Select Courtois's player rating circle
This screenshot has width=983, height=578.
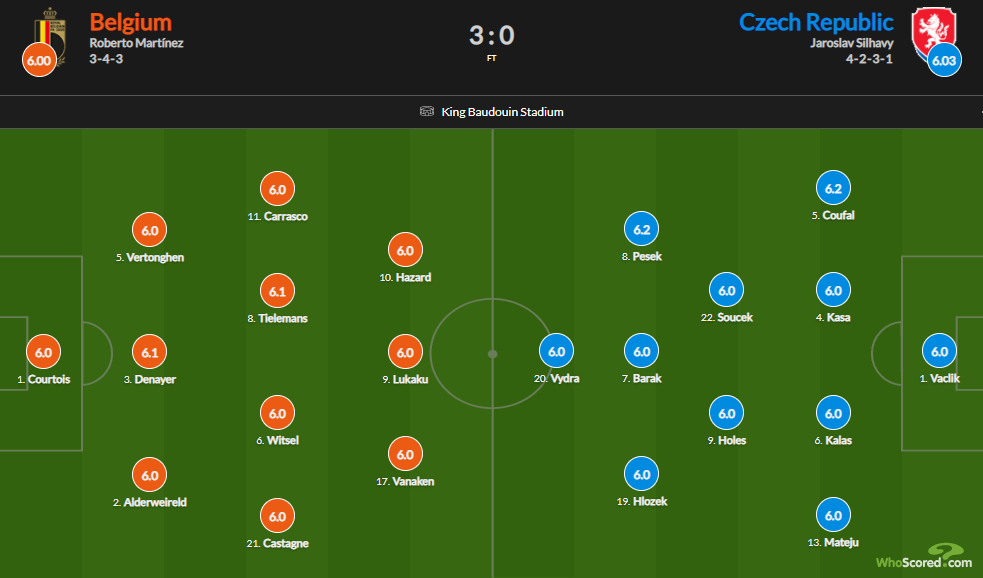click(x=43, y=352)
